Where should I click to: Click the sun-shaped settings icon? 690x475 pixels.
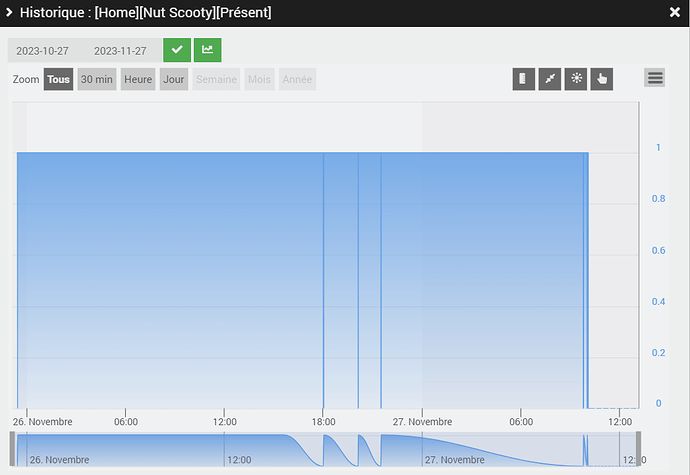point(576,79)
